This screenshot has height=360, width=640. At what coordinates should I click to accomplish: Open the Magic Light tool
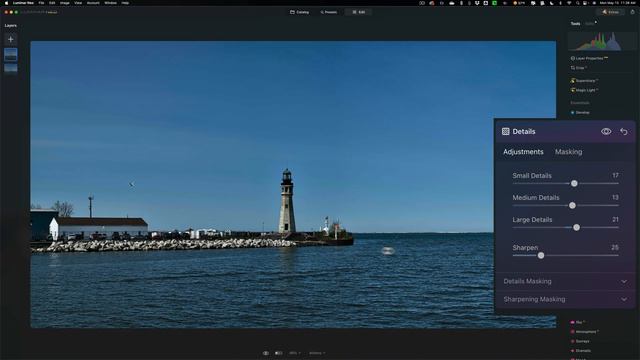coord(584,90)
